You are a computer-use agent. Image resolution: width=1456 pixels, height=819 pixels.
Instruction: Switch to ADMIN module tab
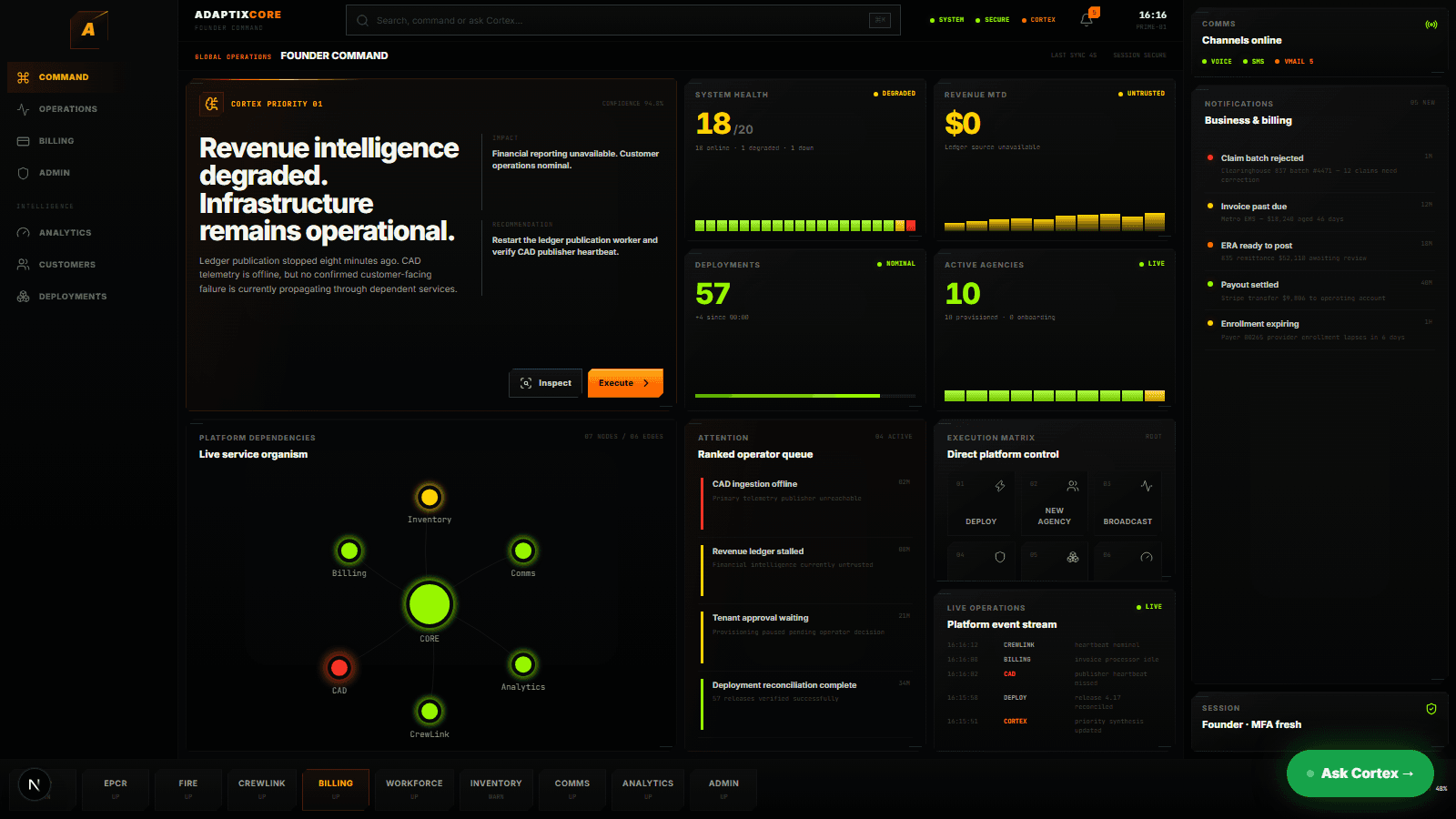tap(724, 789)
